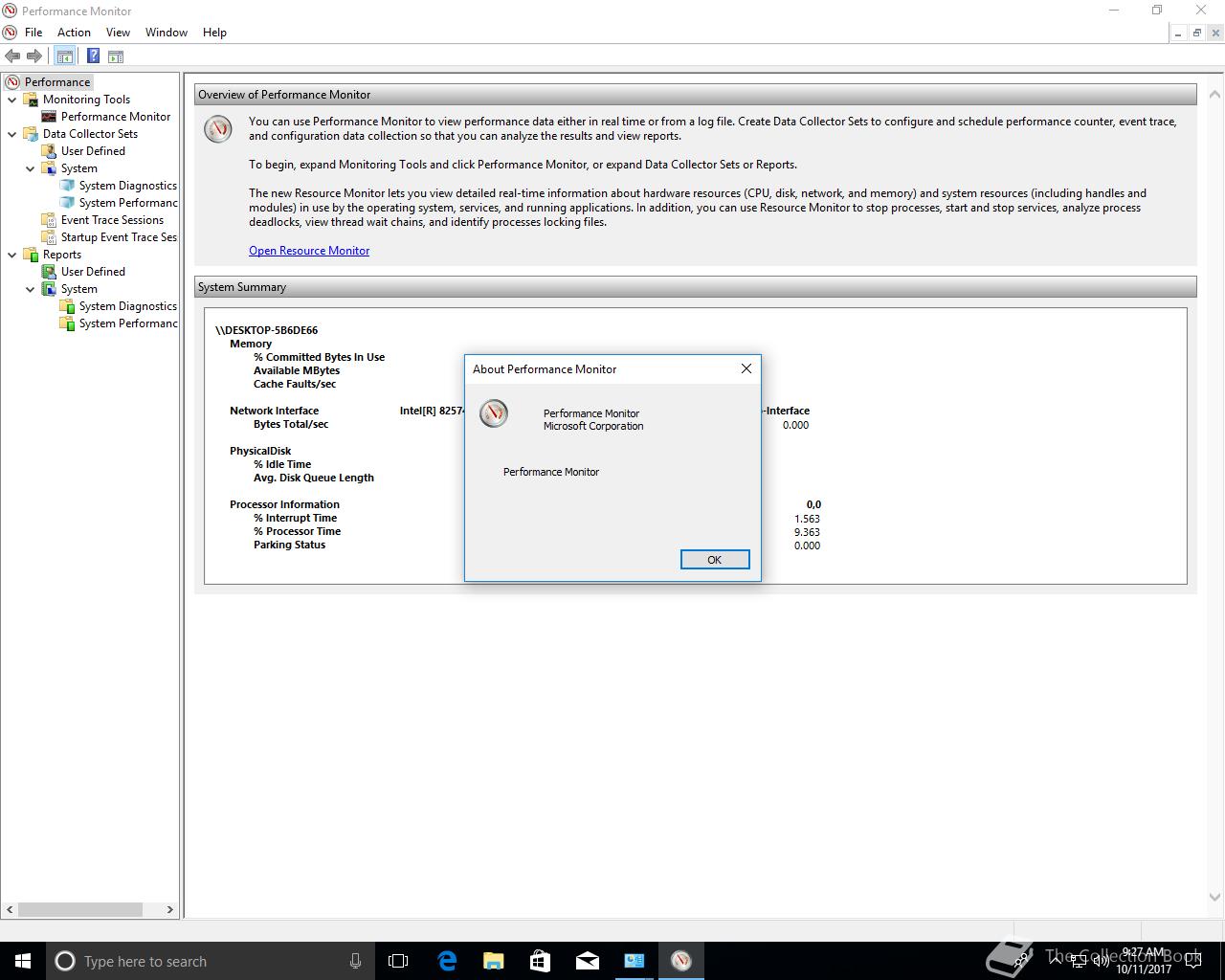The width and height of the screenshot is (1225, 980).
Task: Collapse the Reports tree node
Action: [x=12, y=255]
